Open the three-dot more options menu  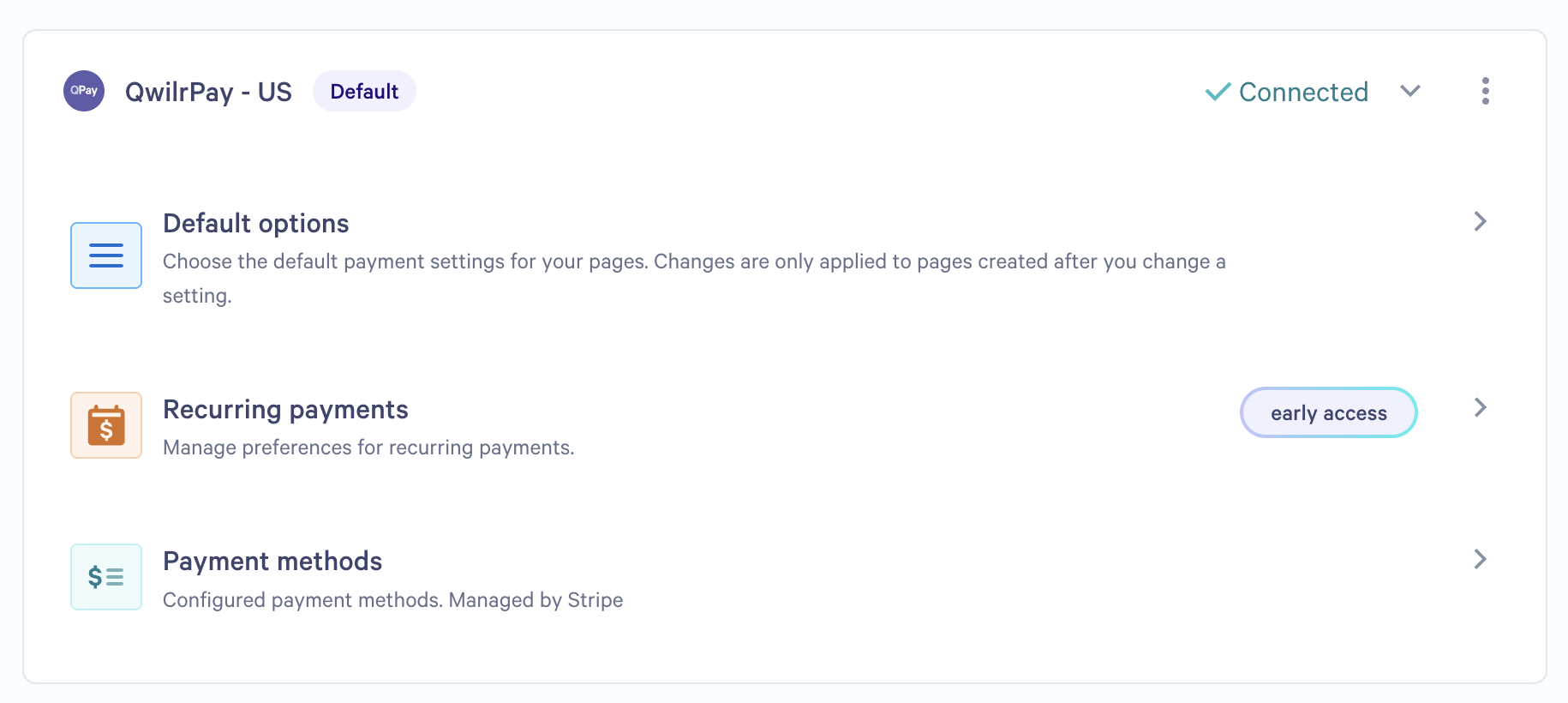pyautogui.click(x=1485, y=91)
